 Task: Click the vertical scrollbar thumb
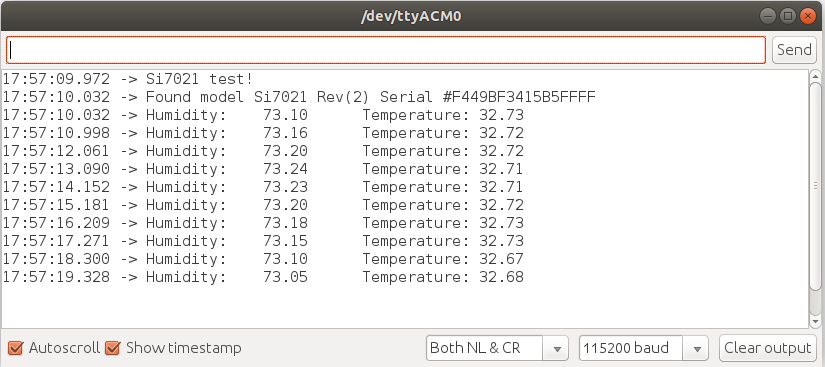tap(816, 186)
